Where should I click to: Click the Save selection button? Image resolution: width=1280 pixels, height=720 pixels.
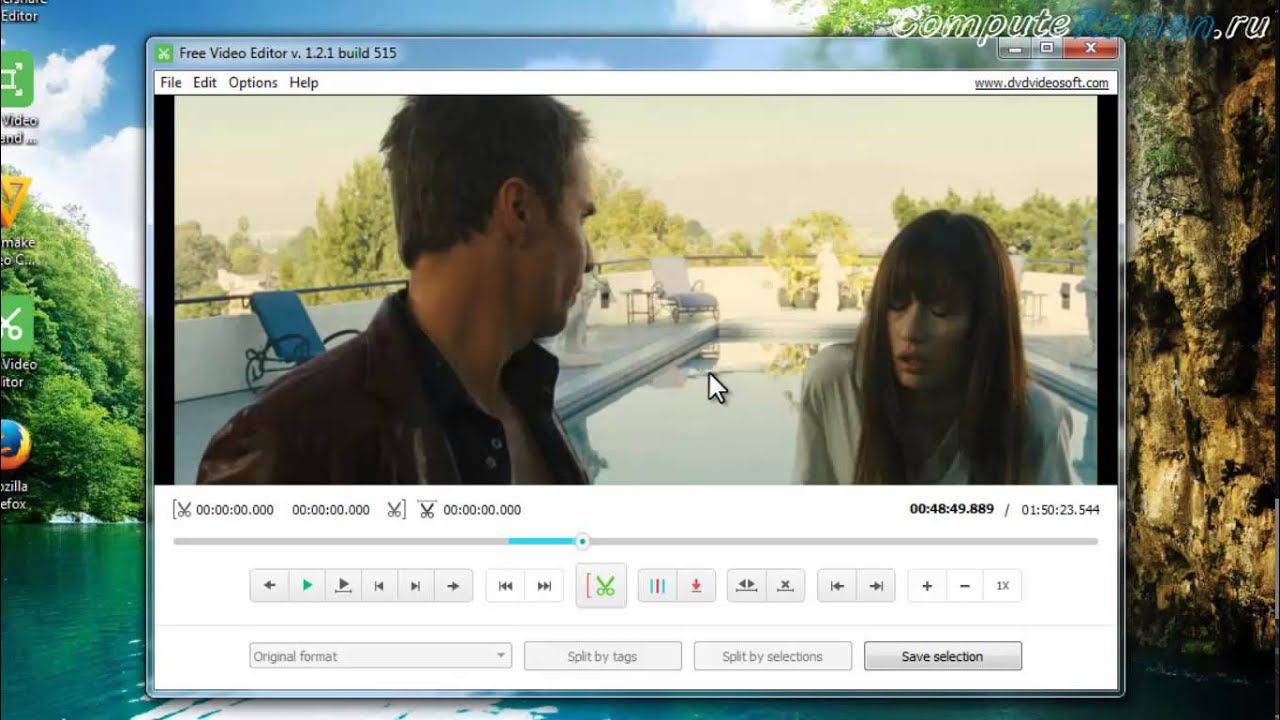942,656
